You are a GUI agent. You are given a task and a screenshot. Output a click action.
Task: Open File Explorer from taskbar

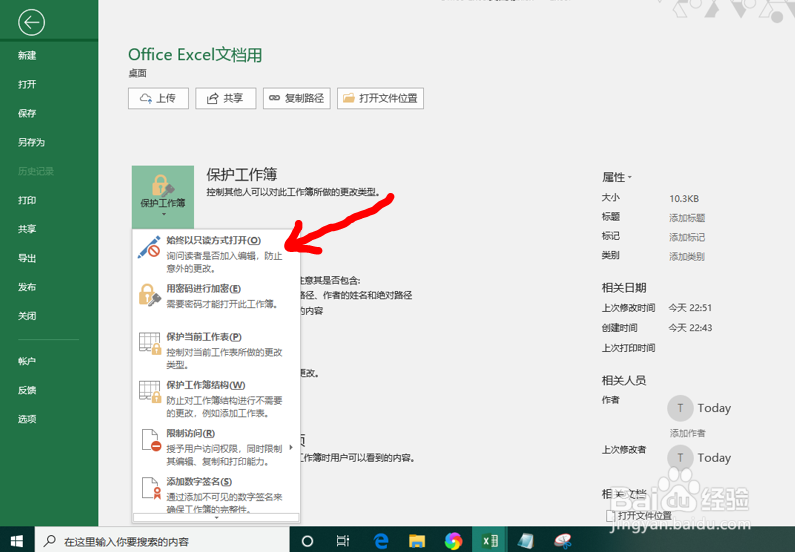[417, 541]
